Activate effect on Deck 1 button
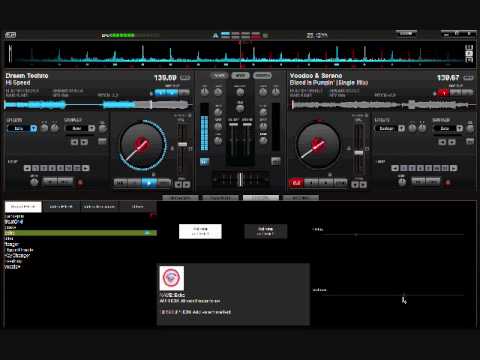Image resolution: width=480 pixels, height=360 pixels. pos(200,231)
